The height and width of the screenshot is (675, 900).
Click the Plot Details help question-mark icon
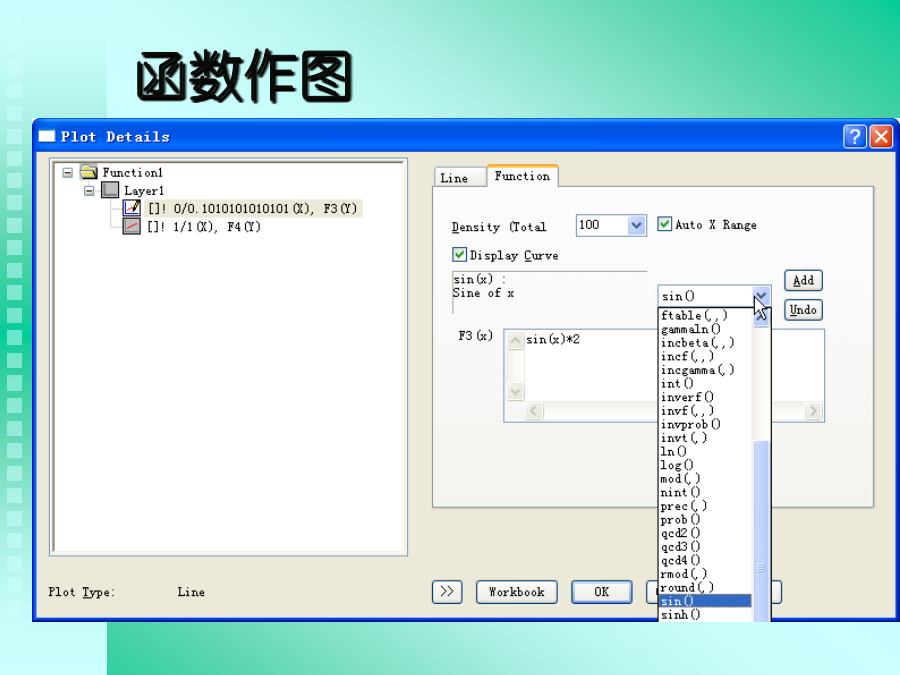point(854,137)
